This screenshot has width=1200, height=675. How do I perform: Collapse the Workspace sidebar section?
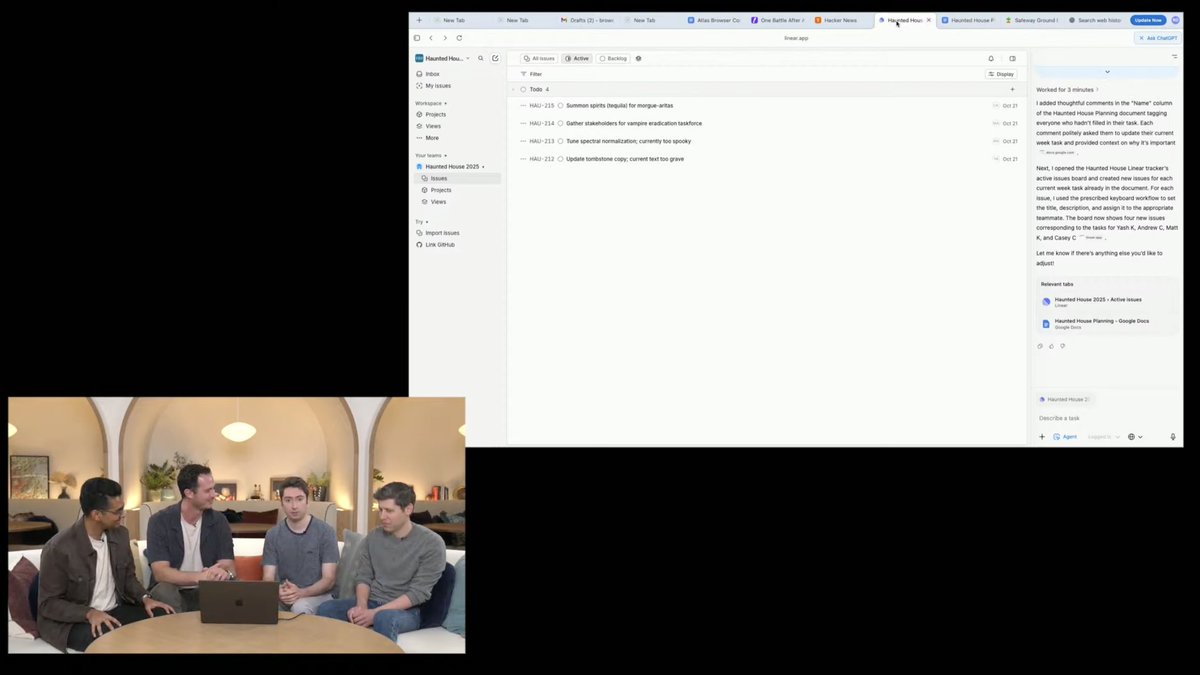[x=431, y=103]
